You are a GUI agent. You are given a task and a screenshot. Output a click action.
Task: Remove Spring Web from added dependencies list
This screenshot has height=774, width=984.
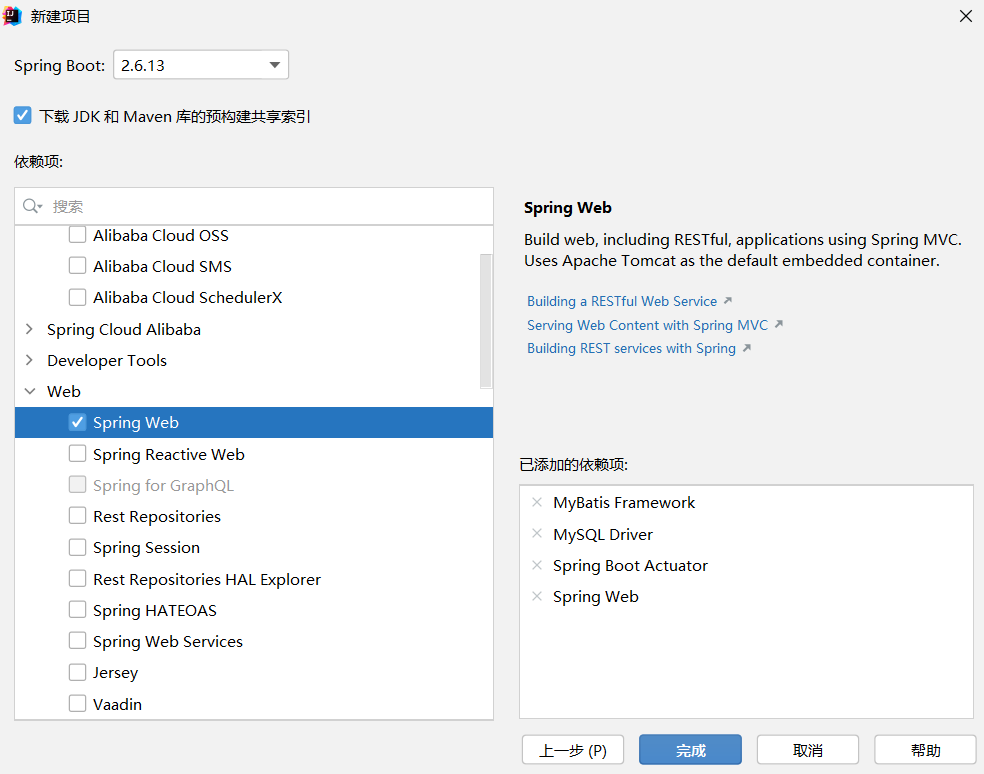point(537,596)
